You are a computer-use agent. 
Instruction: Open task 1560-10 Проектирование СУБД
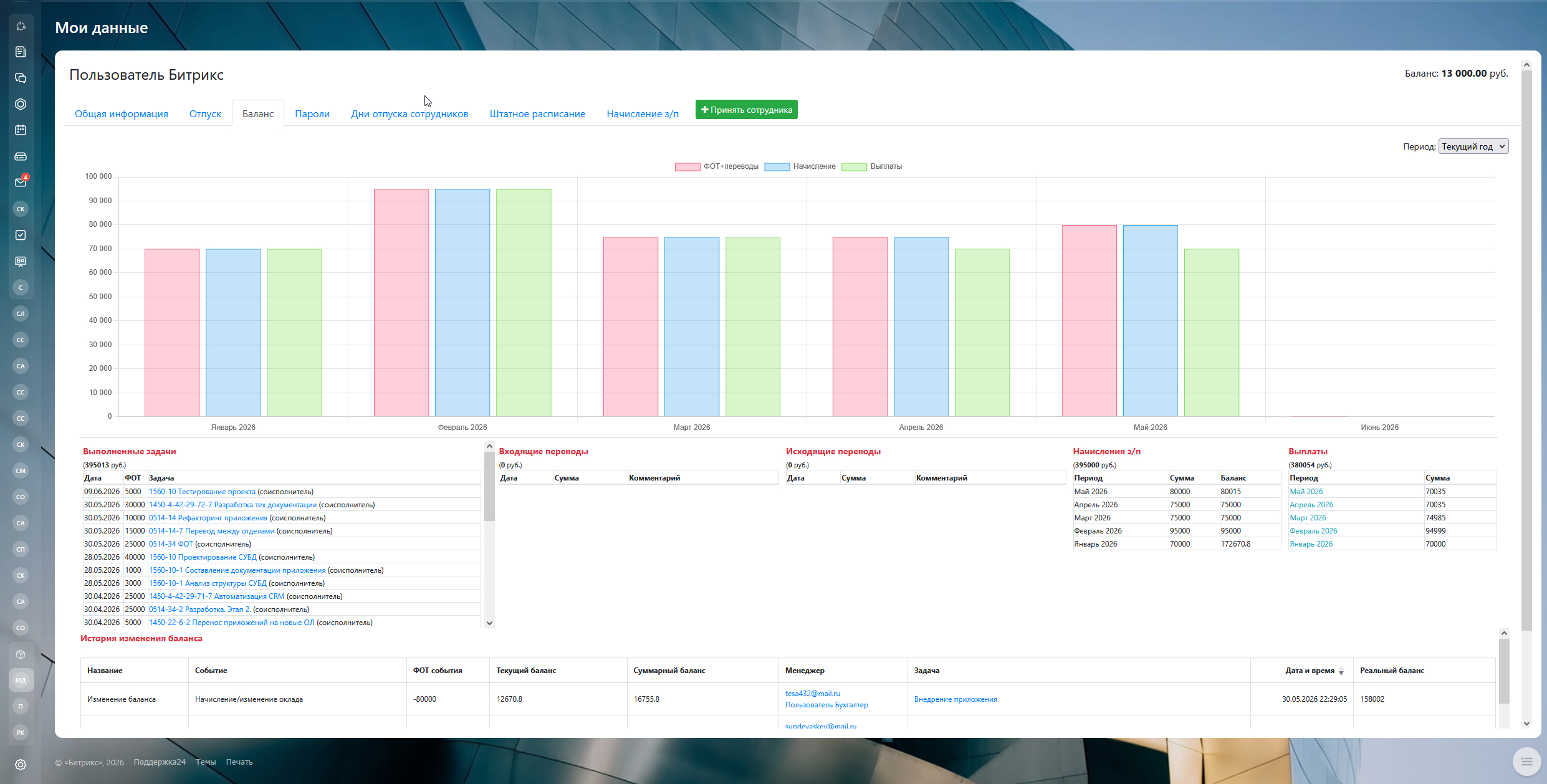(x=203, y=557)
